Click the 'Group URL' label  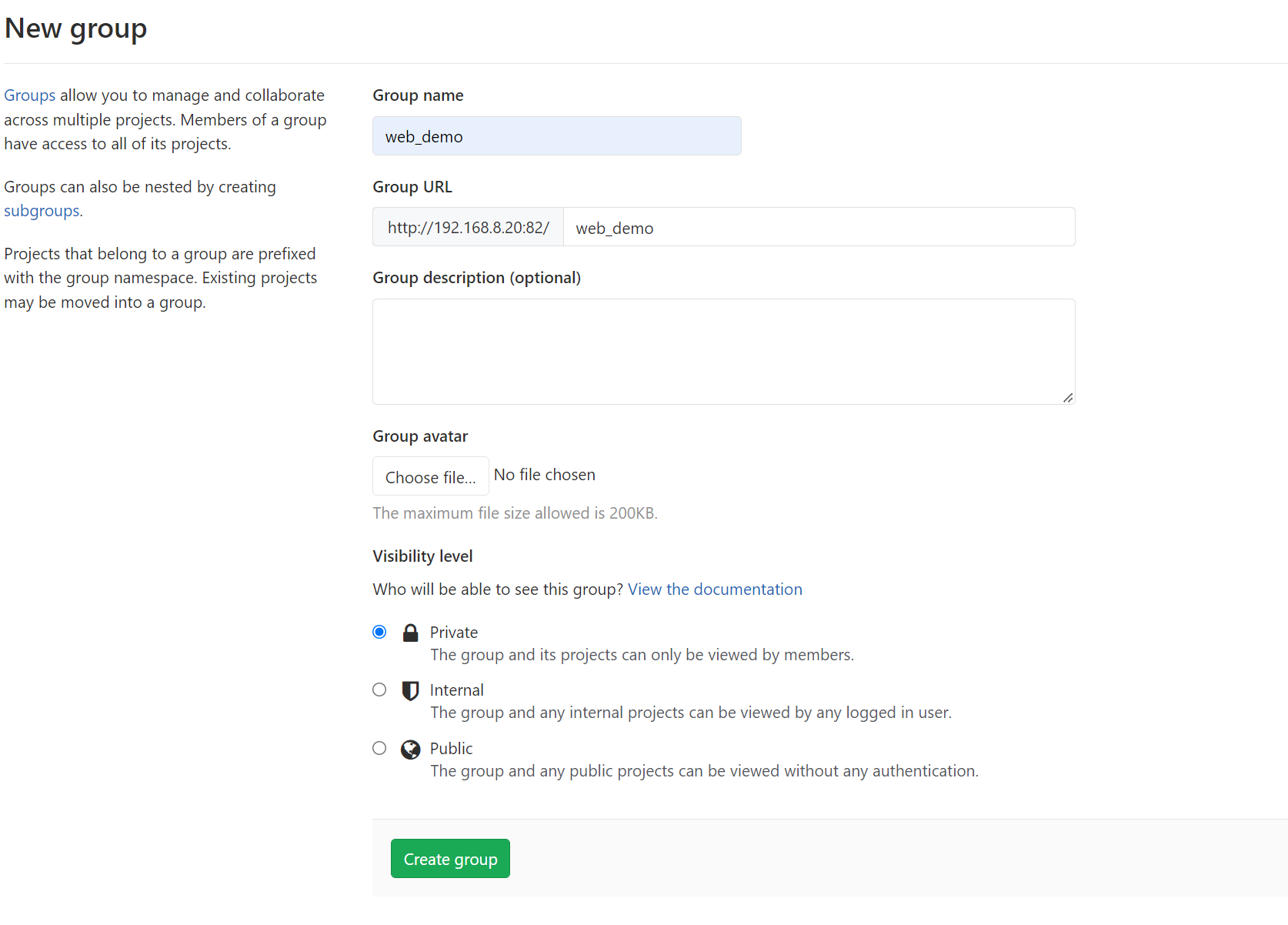coord(412,187)
